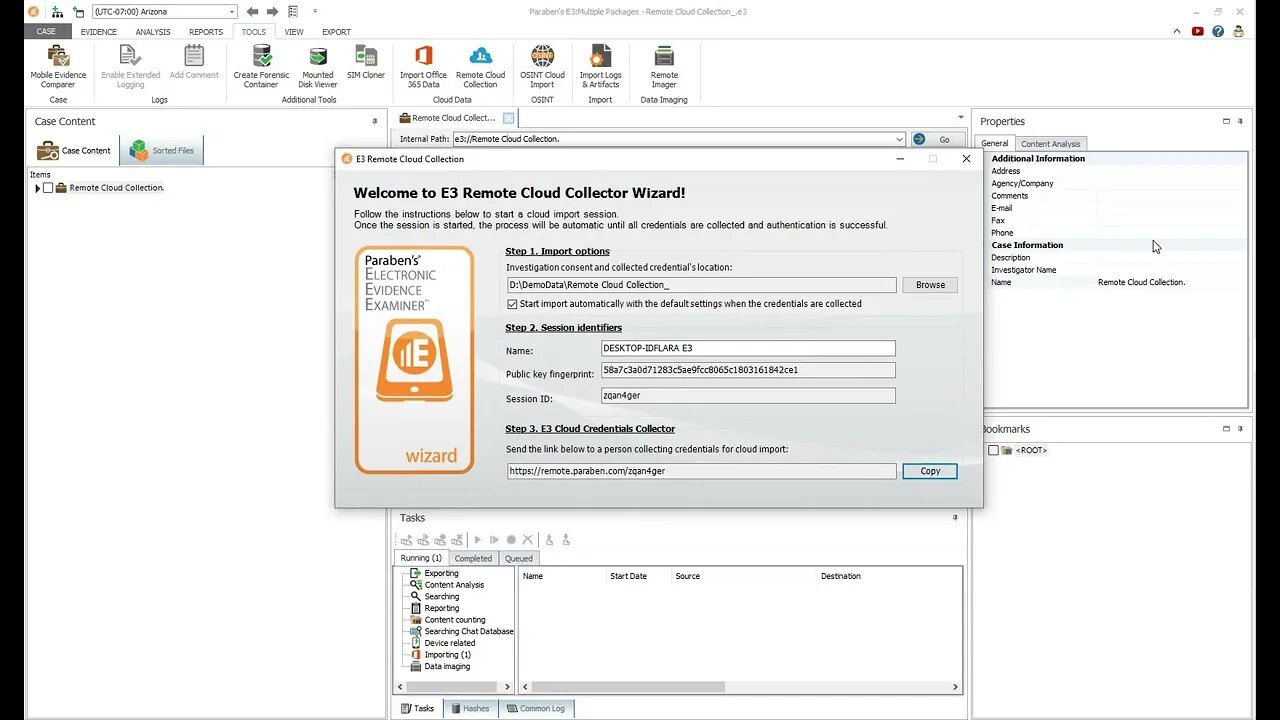
Task: Expand Remote Cloud Collection tree node
Action: (x=37, y=188)
